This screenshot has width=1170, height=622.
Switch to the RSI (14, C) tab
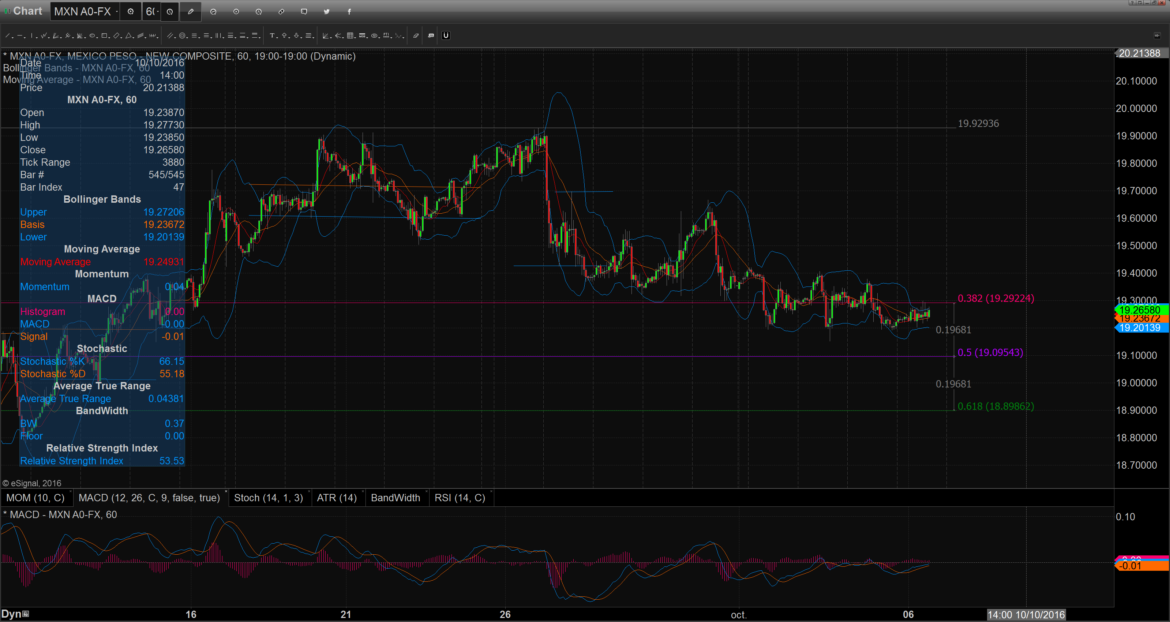[460, 497]
